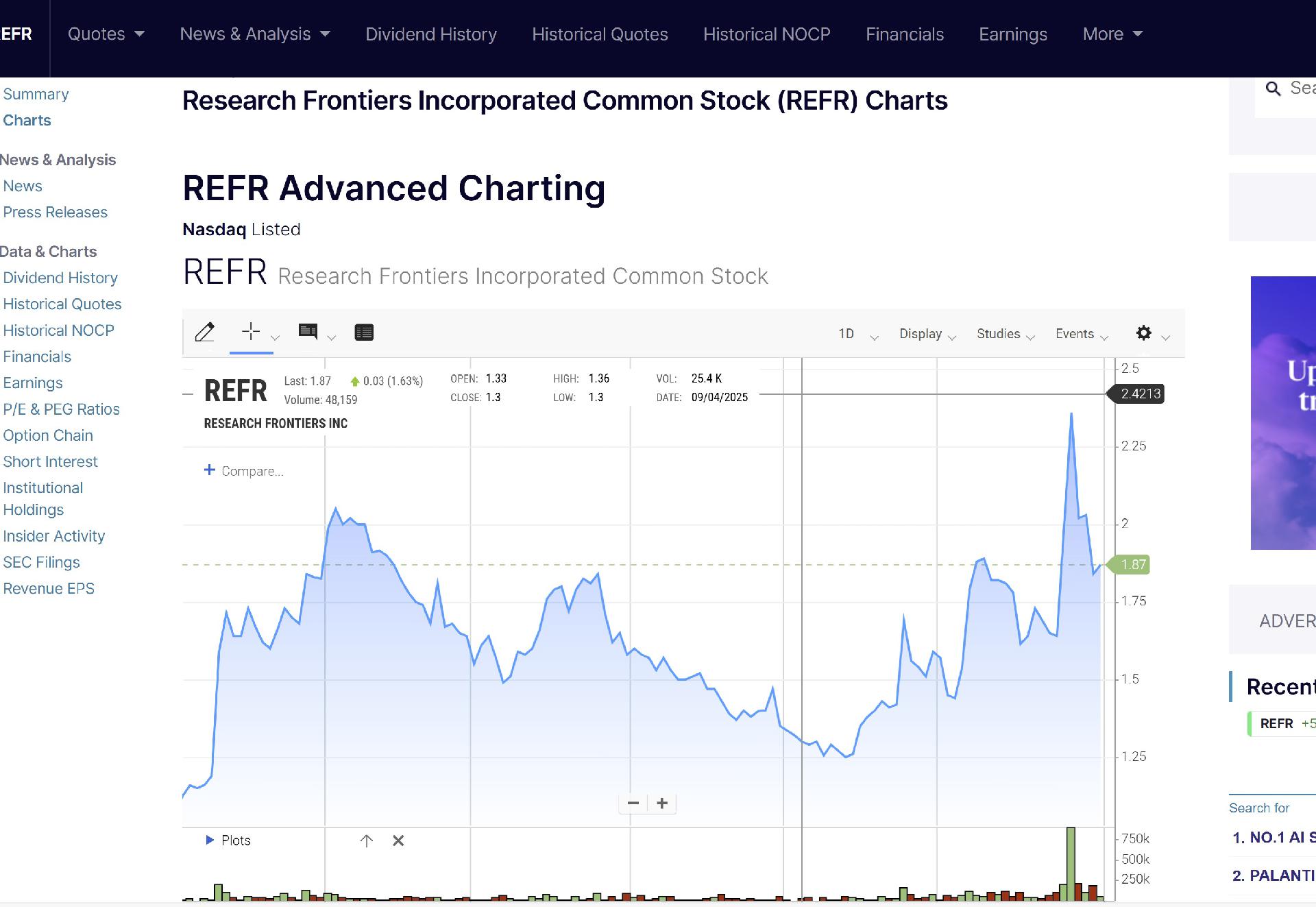Select the pencil drawing tool

point(205,332)
